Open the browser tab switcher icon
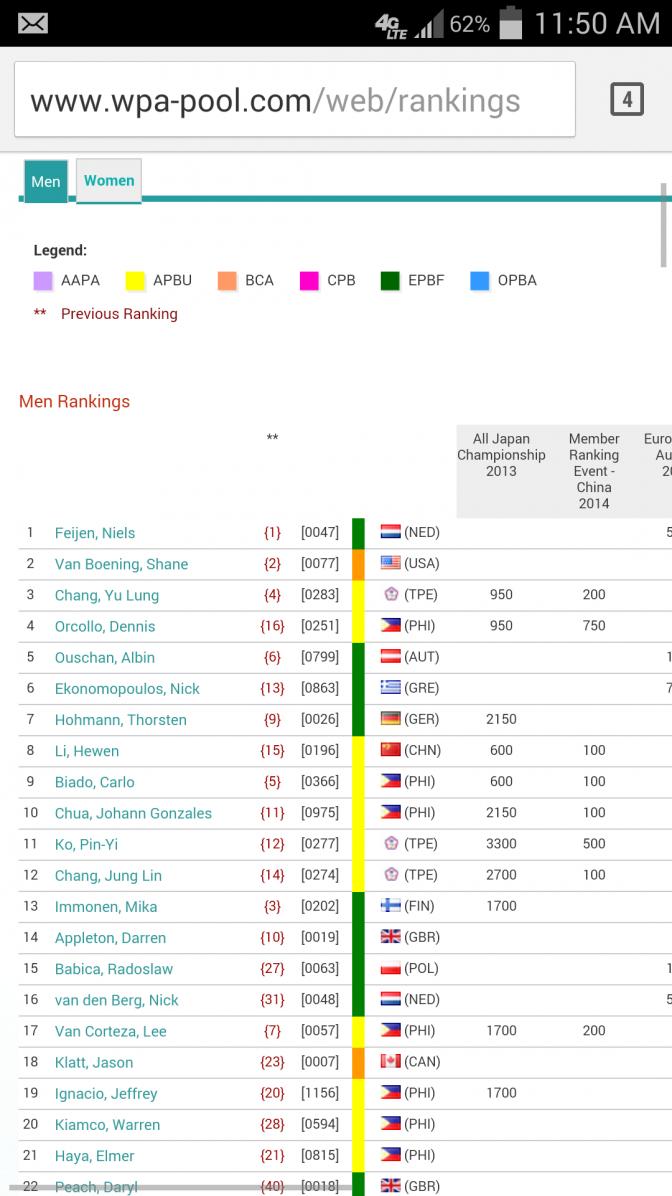672x1196 pixels. click(x=626, y=100)
